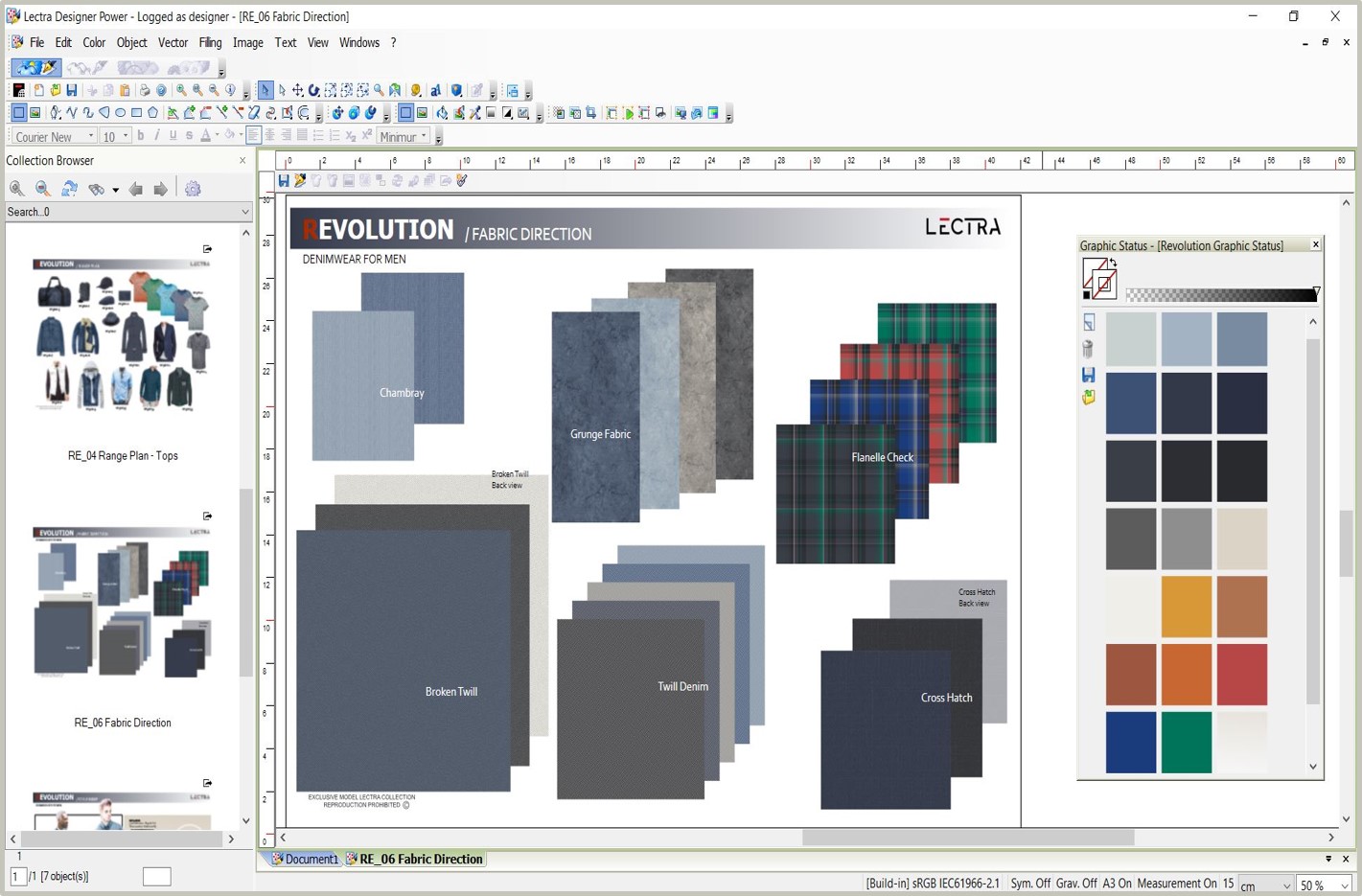Open the binoculars dropdown arrow

(x=115, y=190)
